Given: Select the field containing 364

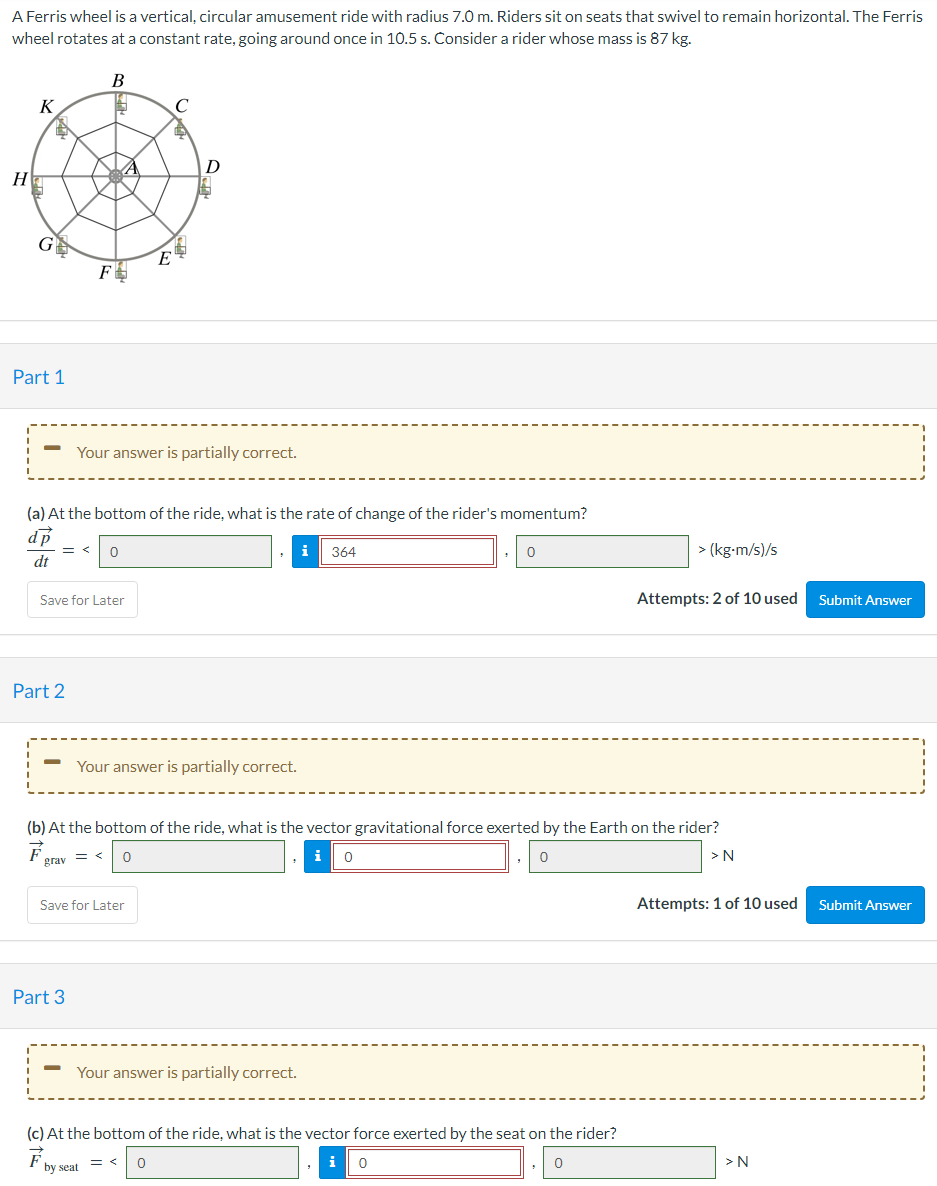Looking at the screenshot, I should (x=408, y=550).
